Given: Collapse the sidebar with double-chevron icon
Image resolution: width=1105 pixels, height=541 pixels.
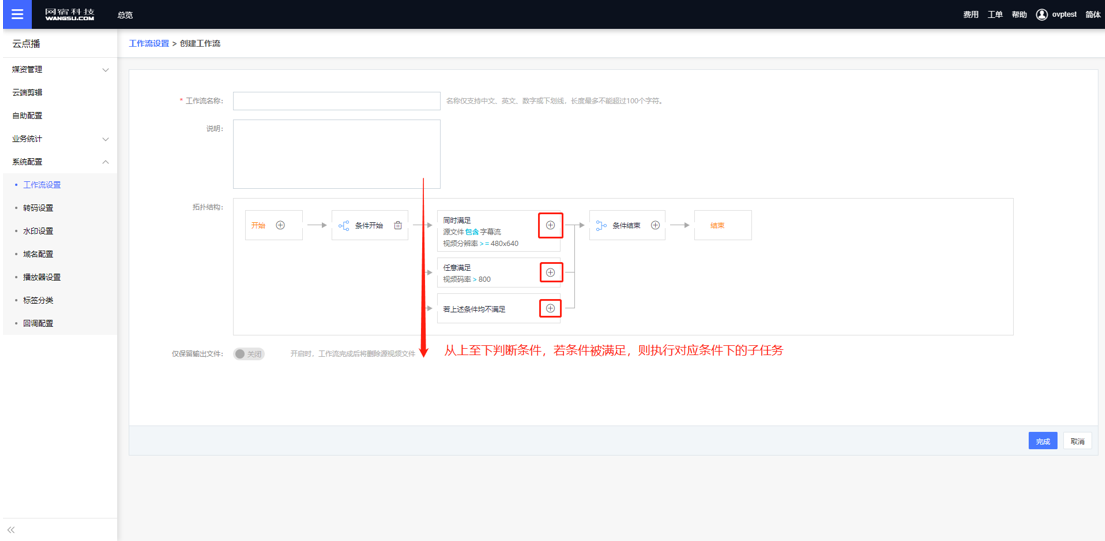Looking at the screenshot, I should [11, 530].
